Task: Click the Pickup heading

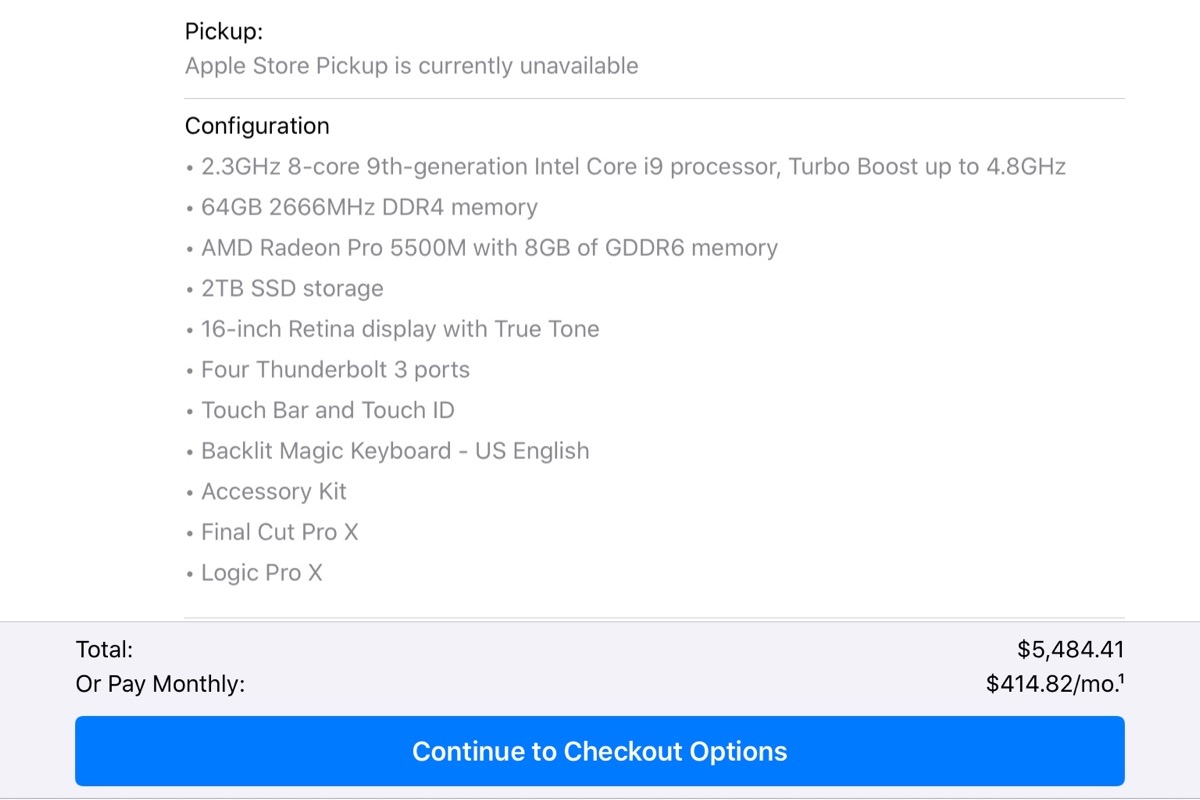Action: pos(224,31)
